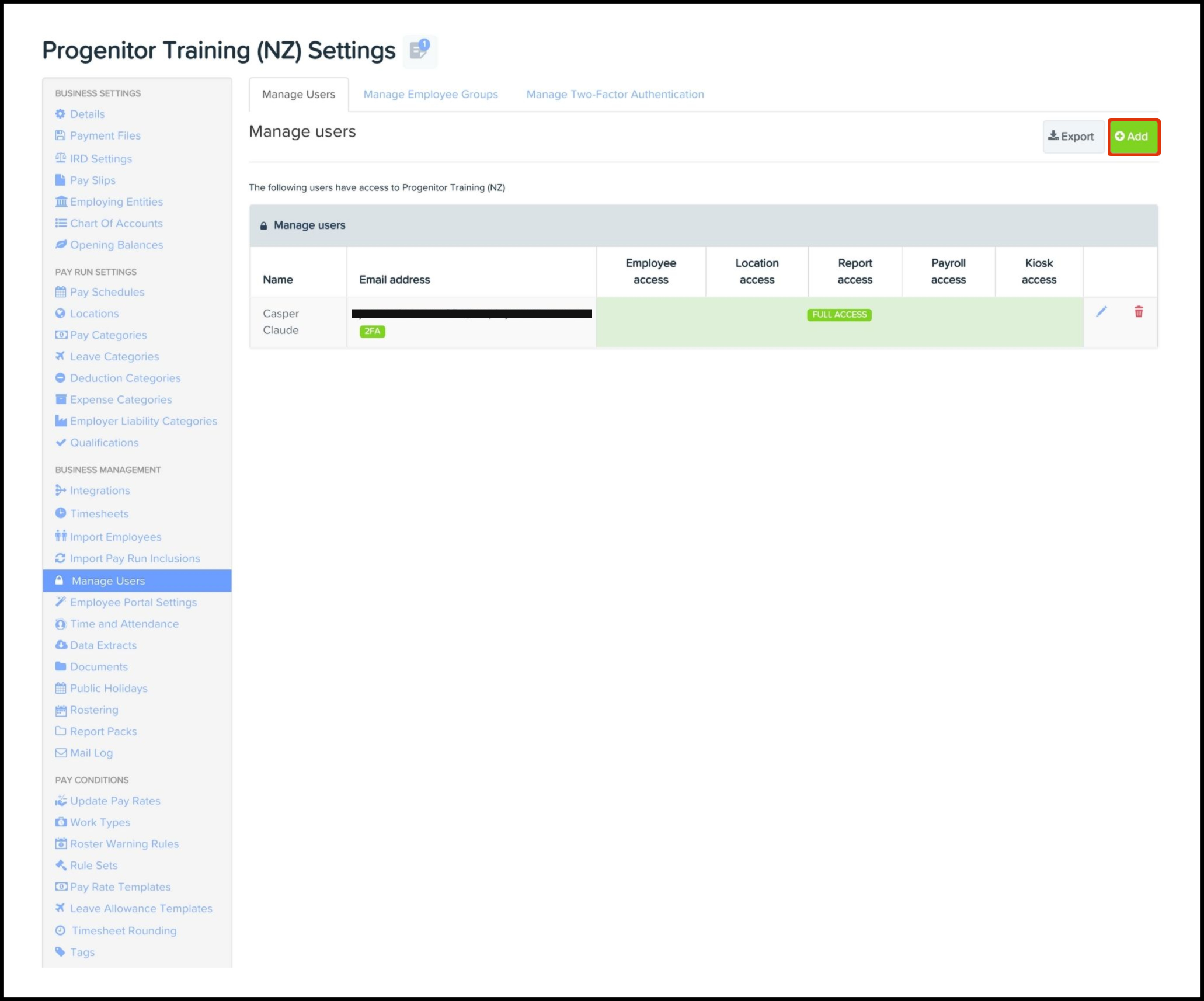
Task: Click the gear icon next to Details
Action: point(60,114)
